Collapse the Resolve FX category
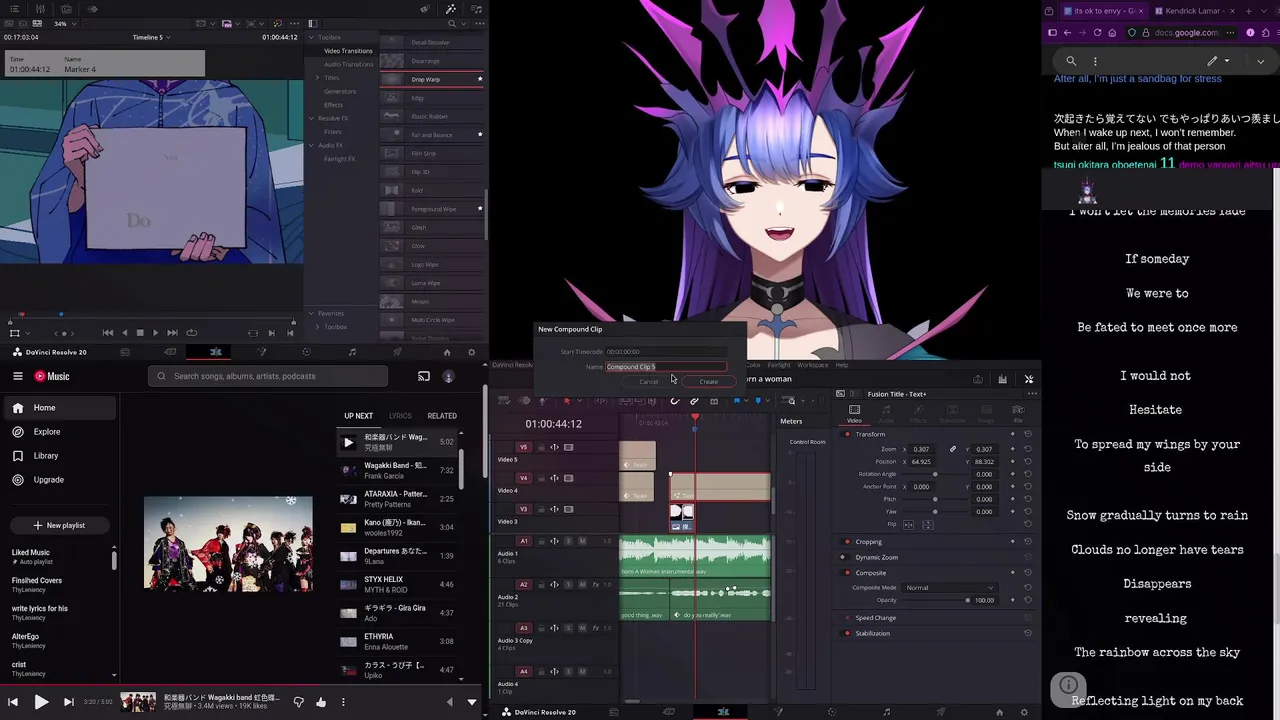This screenshot has height=720, width=1280. (311, 118)
